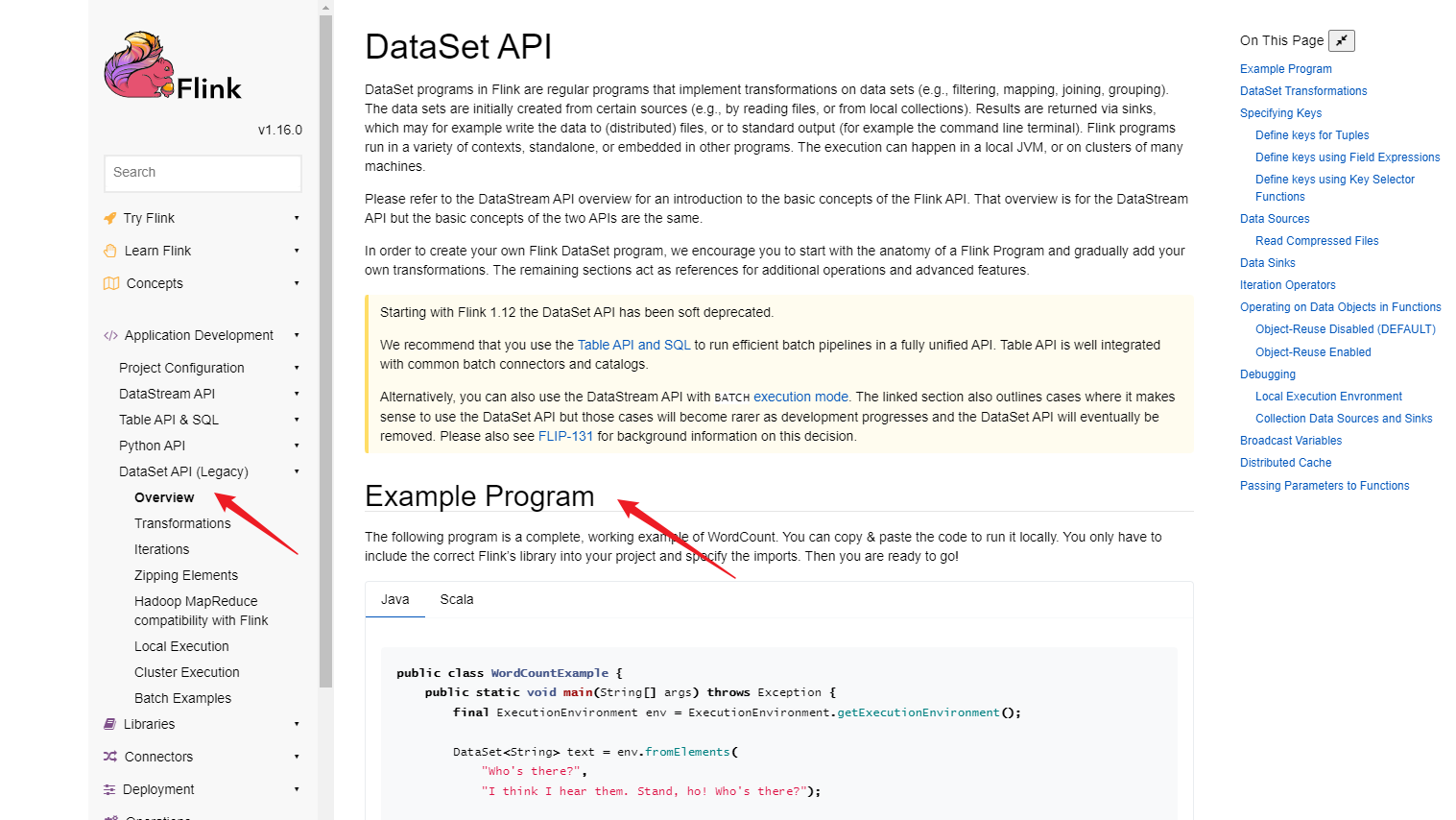Jump to Operating on Data Objects in Functions

point(1340,307)
